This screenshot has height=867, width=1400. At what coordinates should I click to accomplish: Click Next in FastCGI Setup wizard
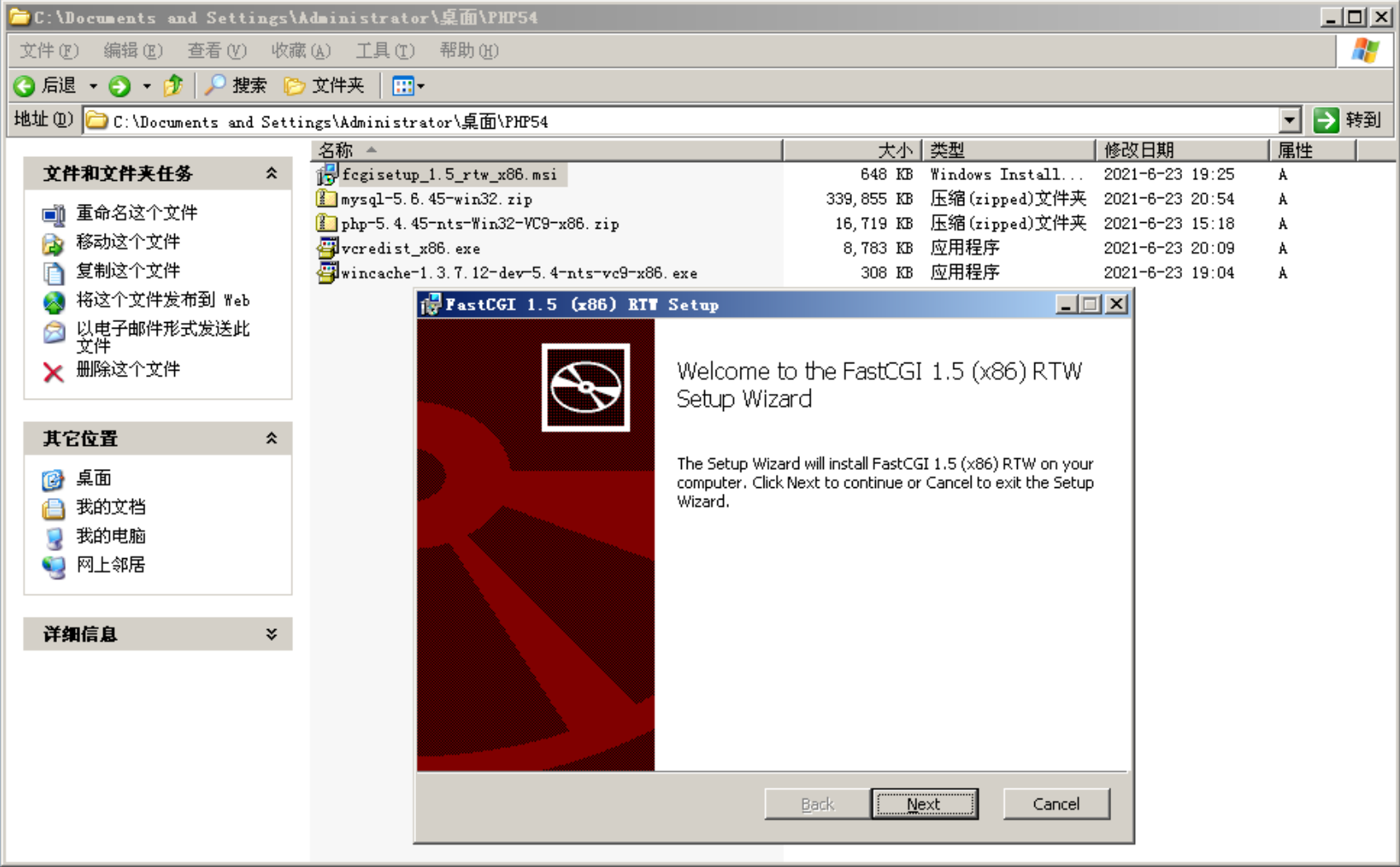(925, 803)
